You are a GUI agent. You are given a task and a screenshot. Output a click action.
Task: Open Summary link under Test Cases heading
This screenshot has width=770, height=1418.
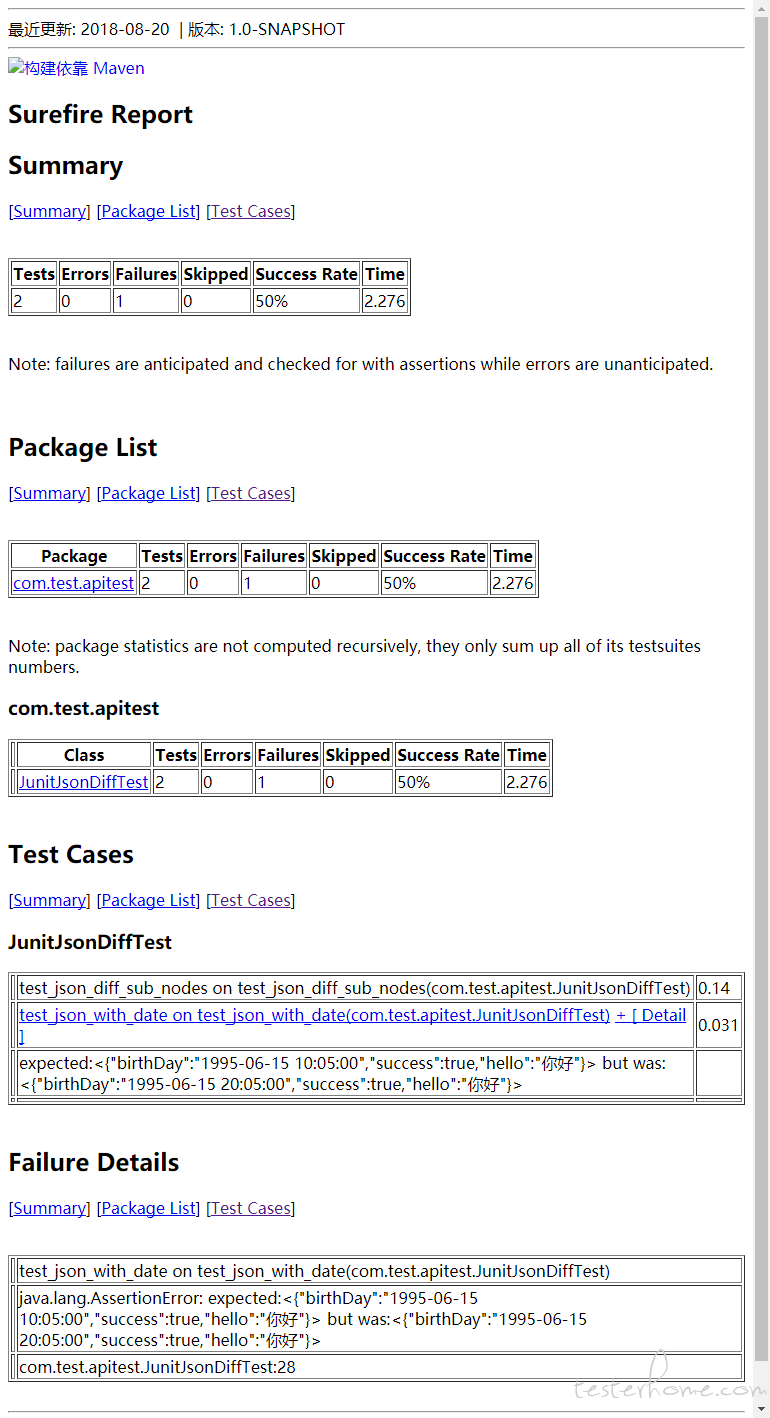click(50, 900)
